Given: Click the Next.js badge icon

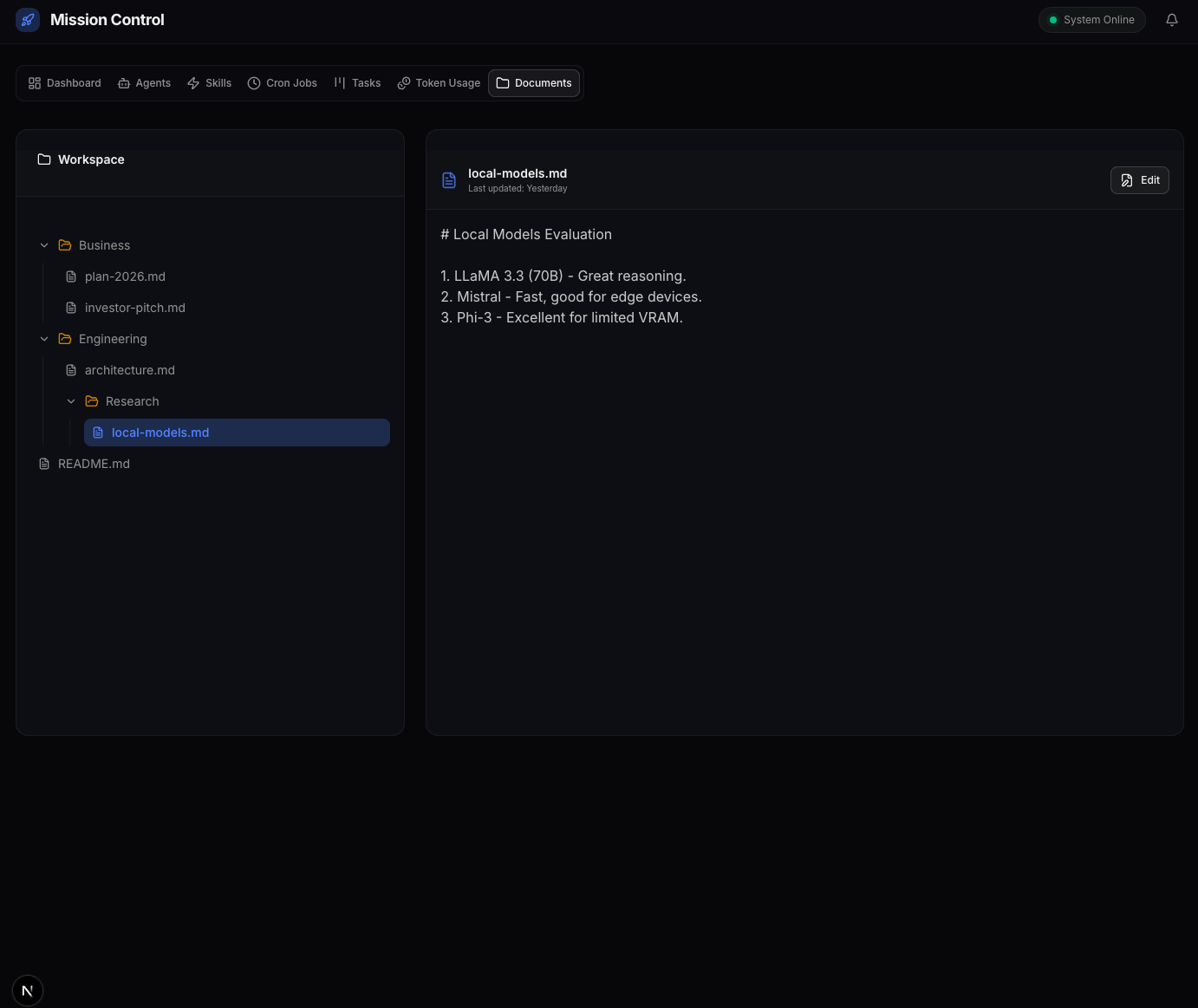Looking at the screenshot, I should tap(28, 991).
